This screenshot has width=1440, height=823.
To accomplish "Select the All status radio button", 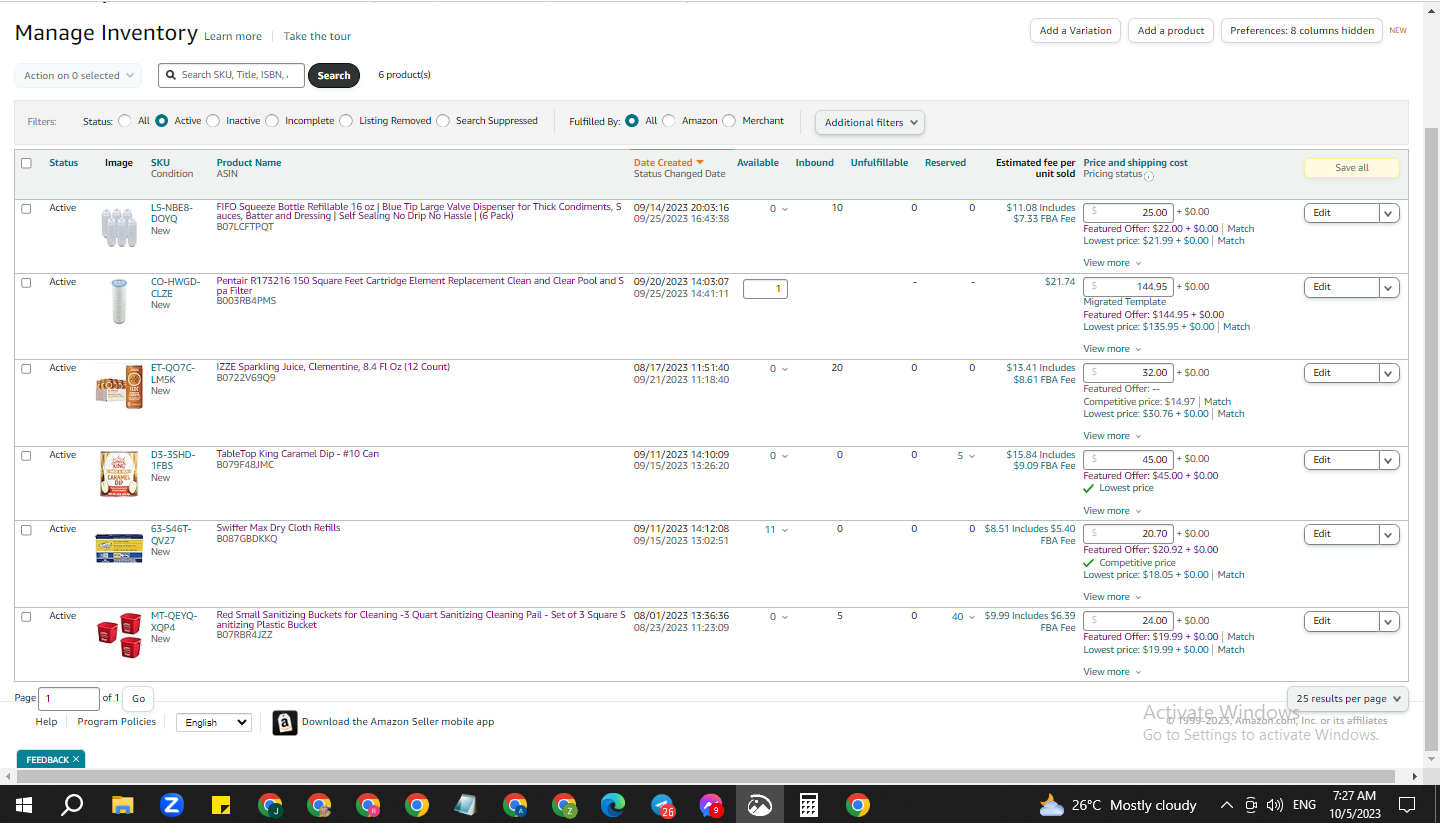I will pyautogui.click(x=125, y=121).
